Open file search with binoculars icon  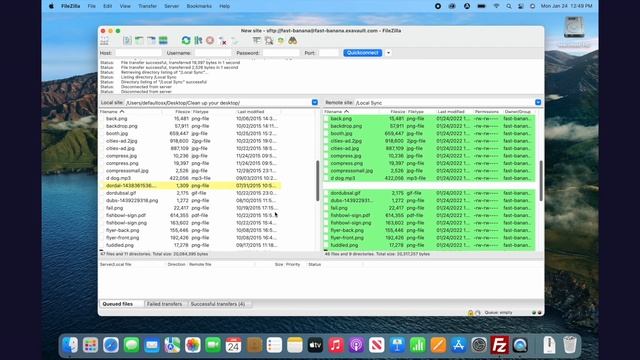tap(292, 40)
